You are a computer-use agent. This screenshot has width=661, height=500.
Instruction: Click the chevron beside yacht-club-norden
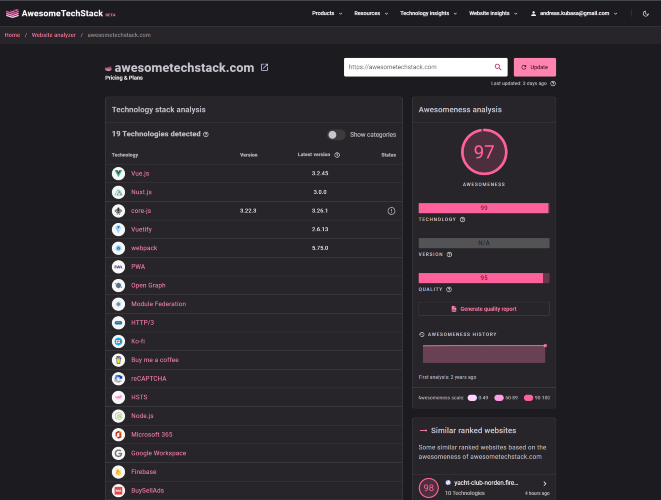[545, 484]
